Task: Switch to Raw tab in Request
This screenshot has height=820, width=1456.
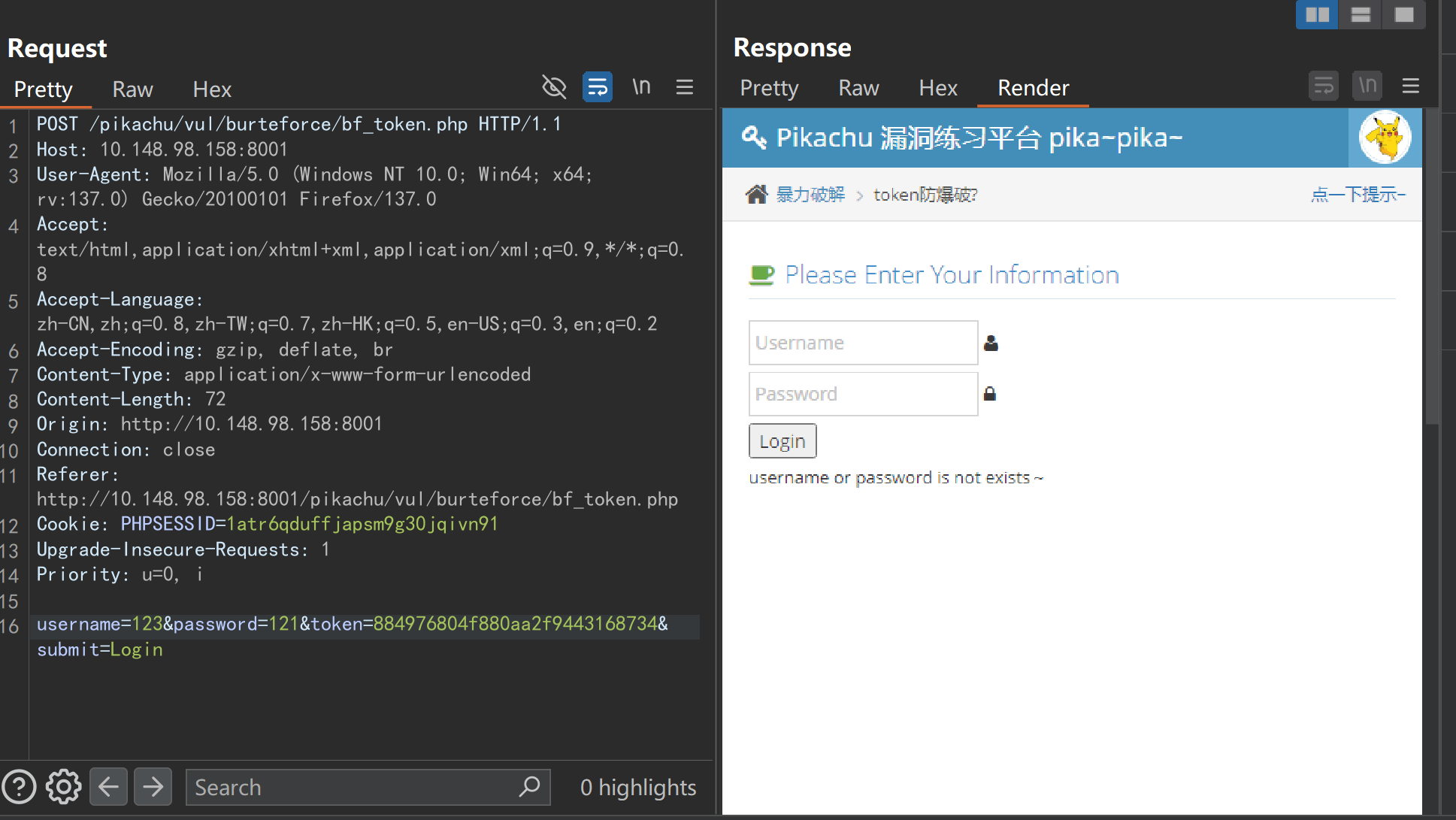Action: click(x=132, y=89)
